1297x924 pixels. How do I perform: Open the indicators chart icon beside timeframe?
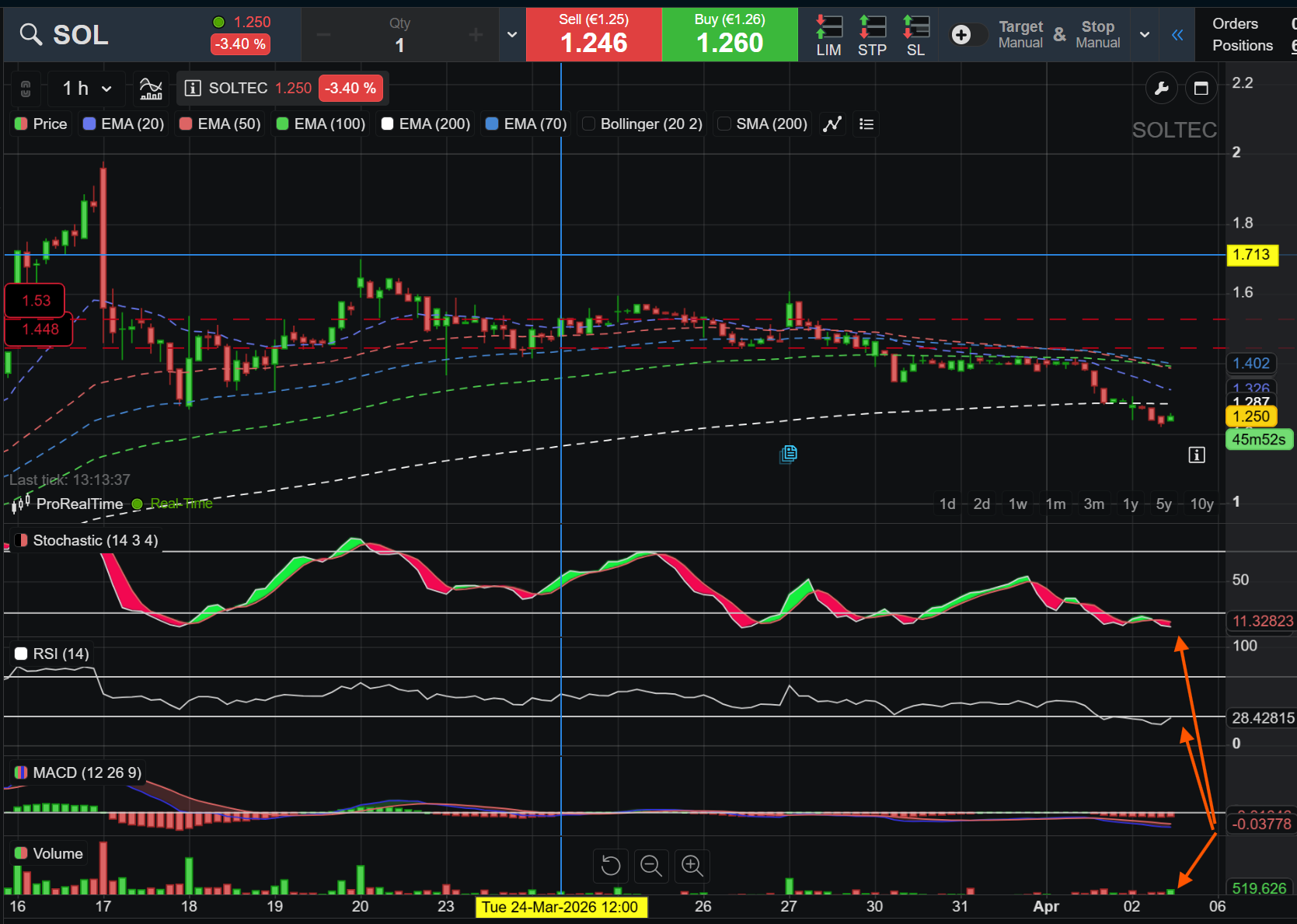pos(151,89)
